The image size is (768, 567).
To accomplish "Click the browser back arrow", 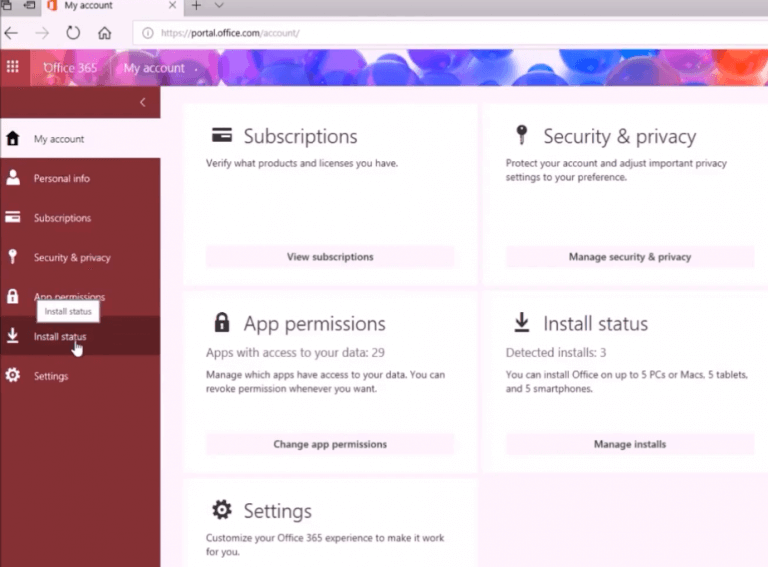I will coord(11,33).
